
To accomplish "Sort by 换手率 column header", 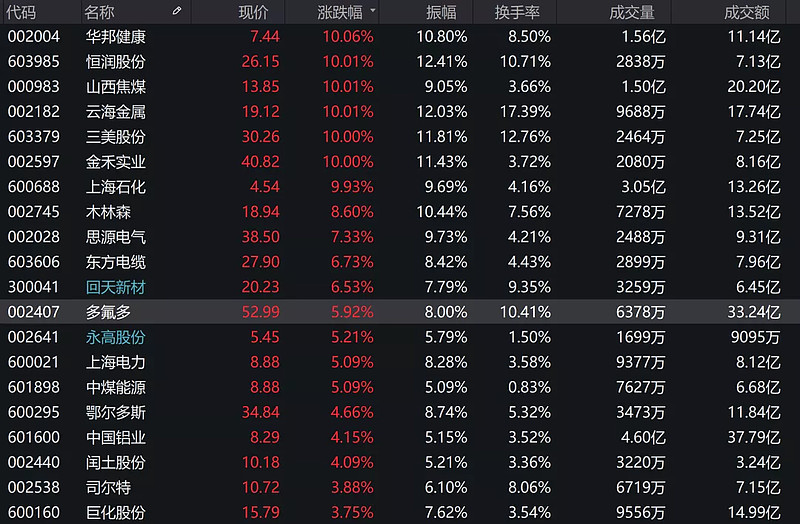I will click(517, 12).
